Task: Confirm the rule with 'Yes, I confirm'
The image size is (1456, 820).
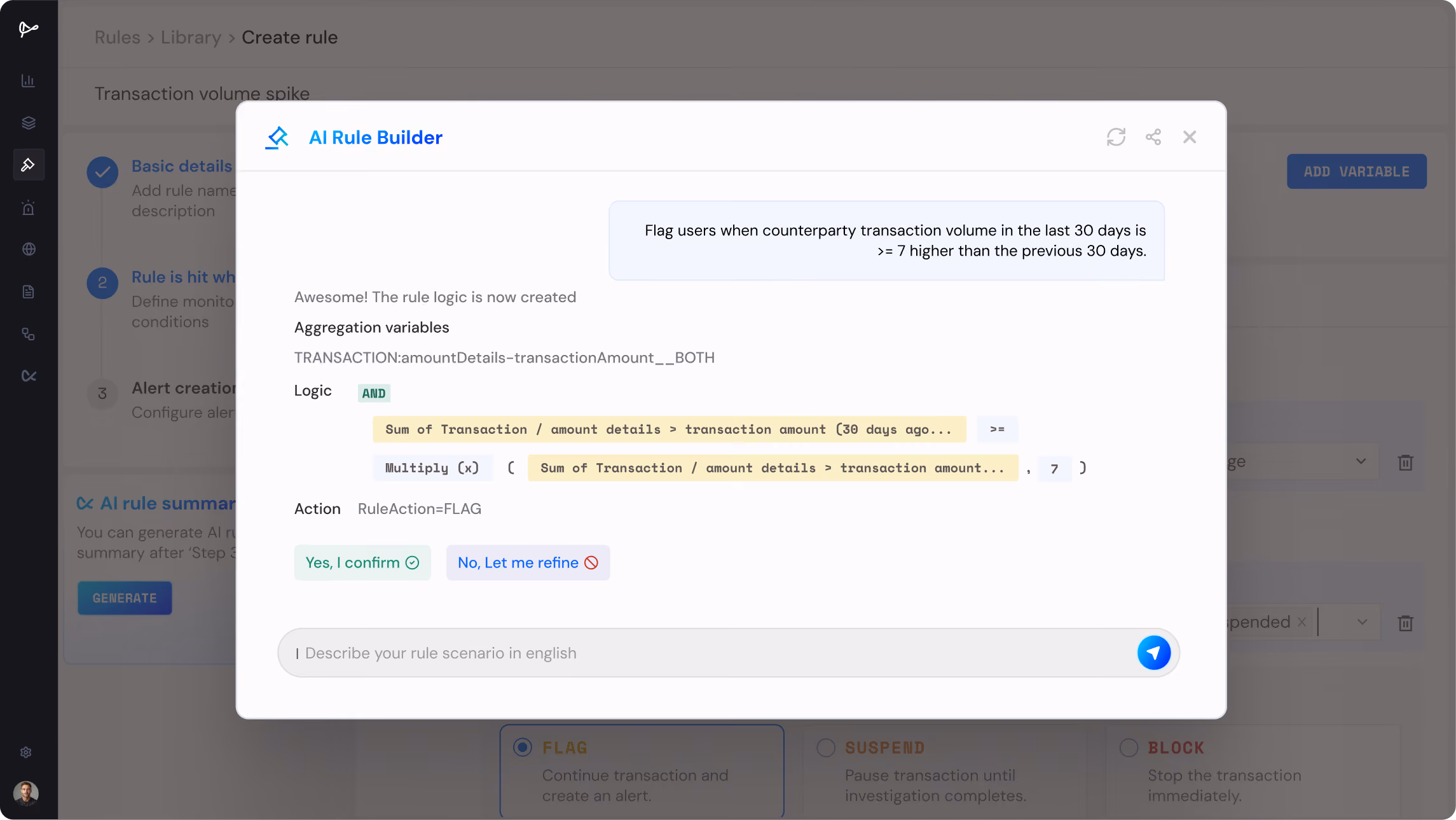Action: 362,562
